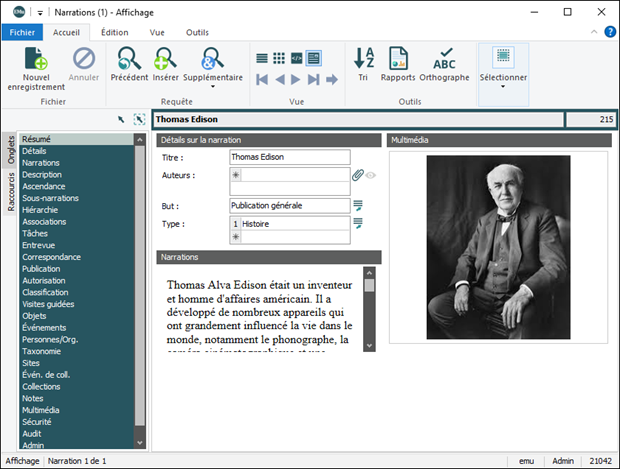Switch to the Raccourcis vertical tab

[x=11, y=193]
